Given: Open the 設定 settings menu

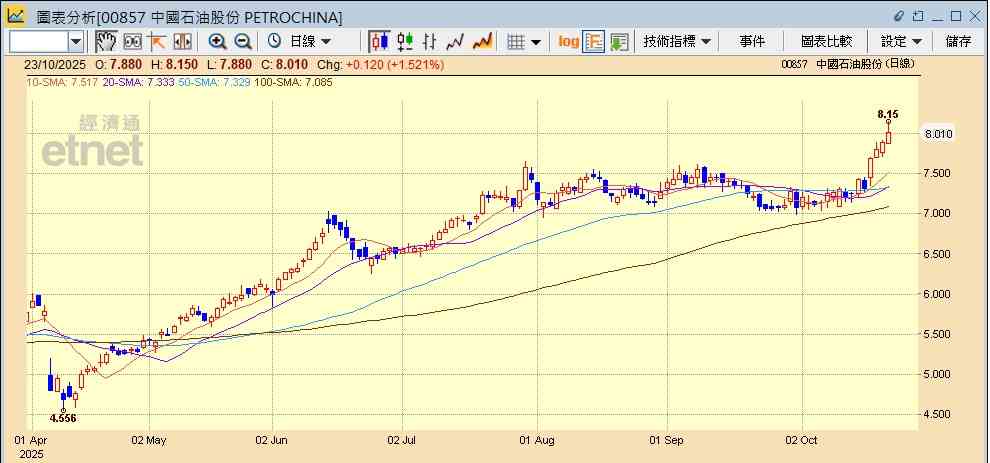Looking at the screenshot, I should coord(900,41).
